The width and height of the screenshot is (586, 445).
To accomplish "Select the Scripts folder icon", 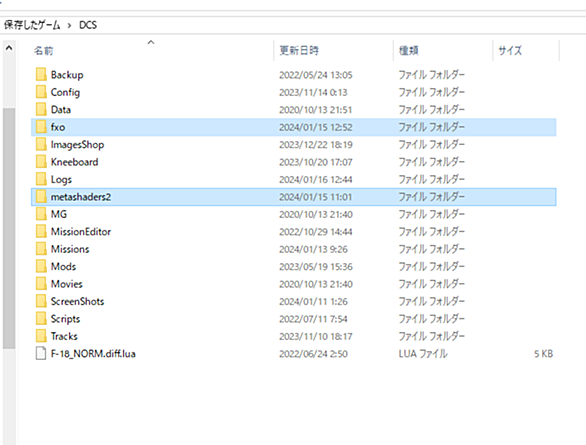I will pyautogui.click(x=41, y=319).
